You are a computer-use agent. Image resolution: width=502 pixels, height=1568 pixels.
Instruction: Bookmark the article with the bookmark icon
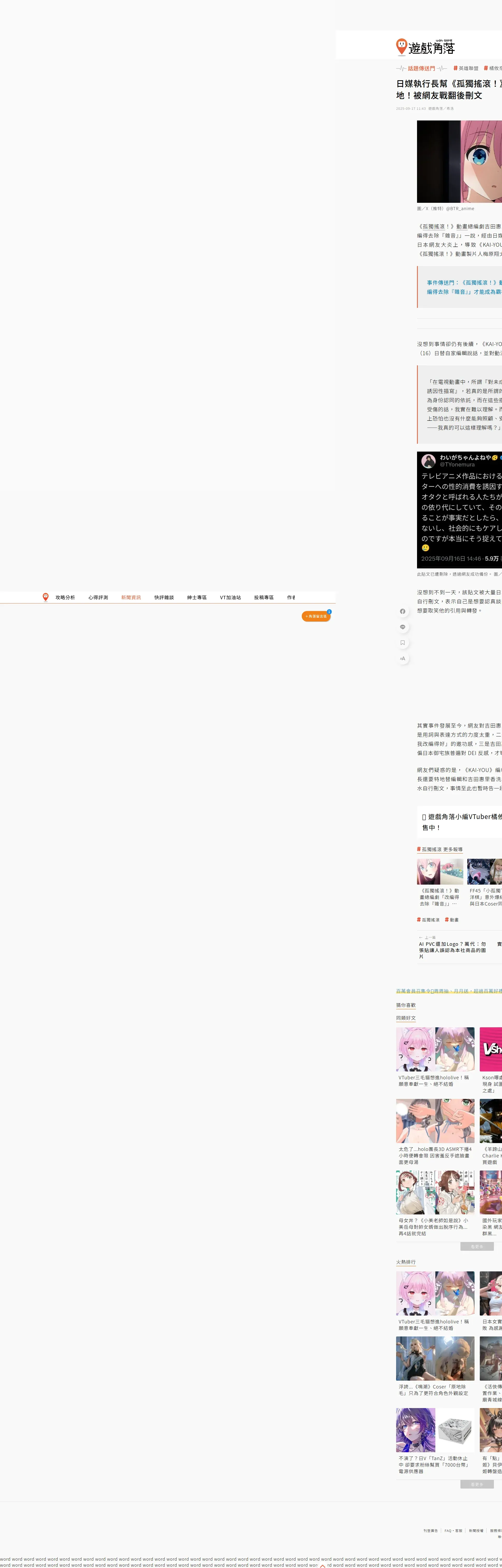click(x=402, y=643)
